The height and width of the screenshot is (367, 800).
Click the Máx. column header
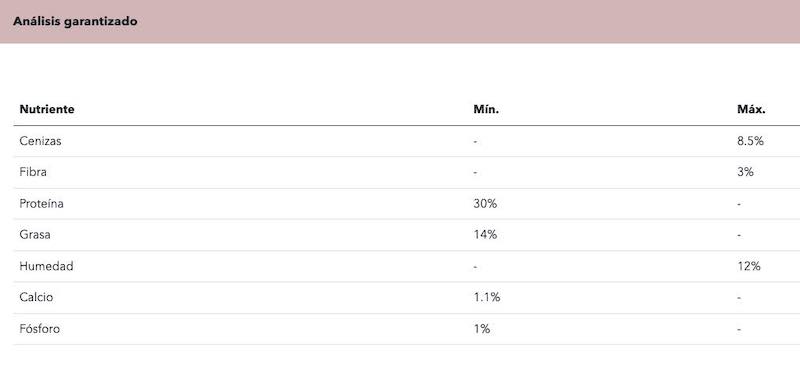(751, 109)
